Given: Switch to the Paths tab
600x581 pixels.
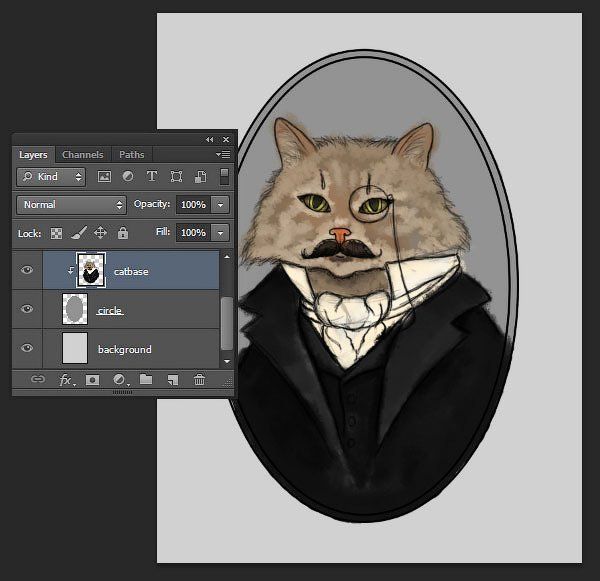Looking at the screenshot, I should coord(132,155).
